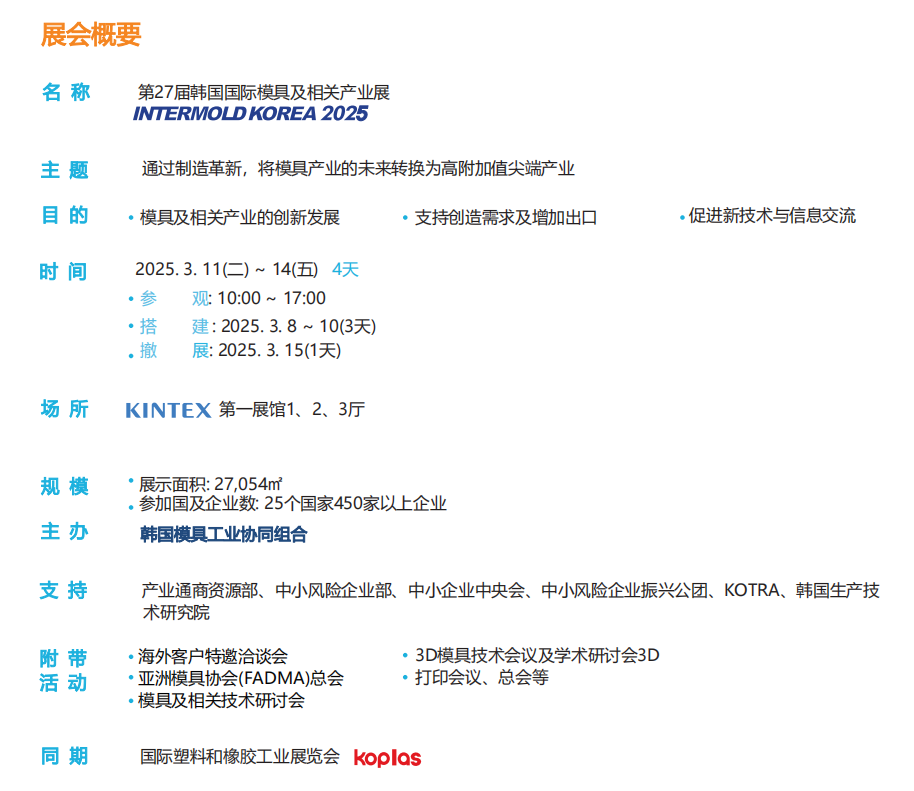Click 模具及相关技术研讨会 bullet
Viewport: 914px width, 791px height.
click(222, 701)
